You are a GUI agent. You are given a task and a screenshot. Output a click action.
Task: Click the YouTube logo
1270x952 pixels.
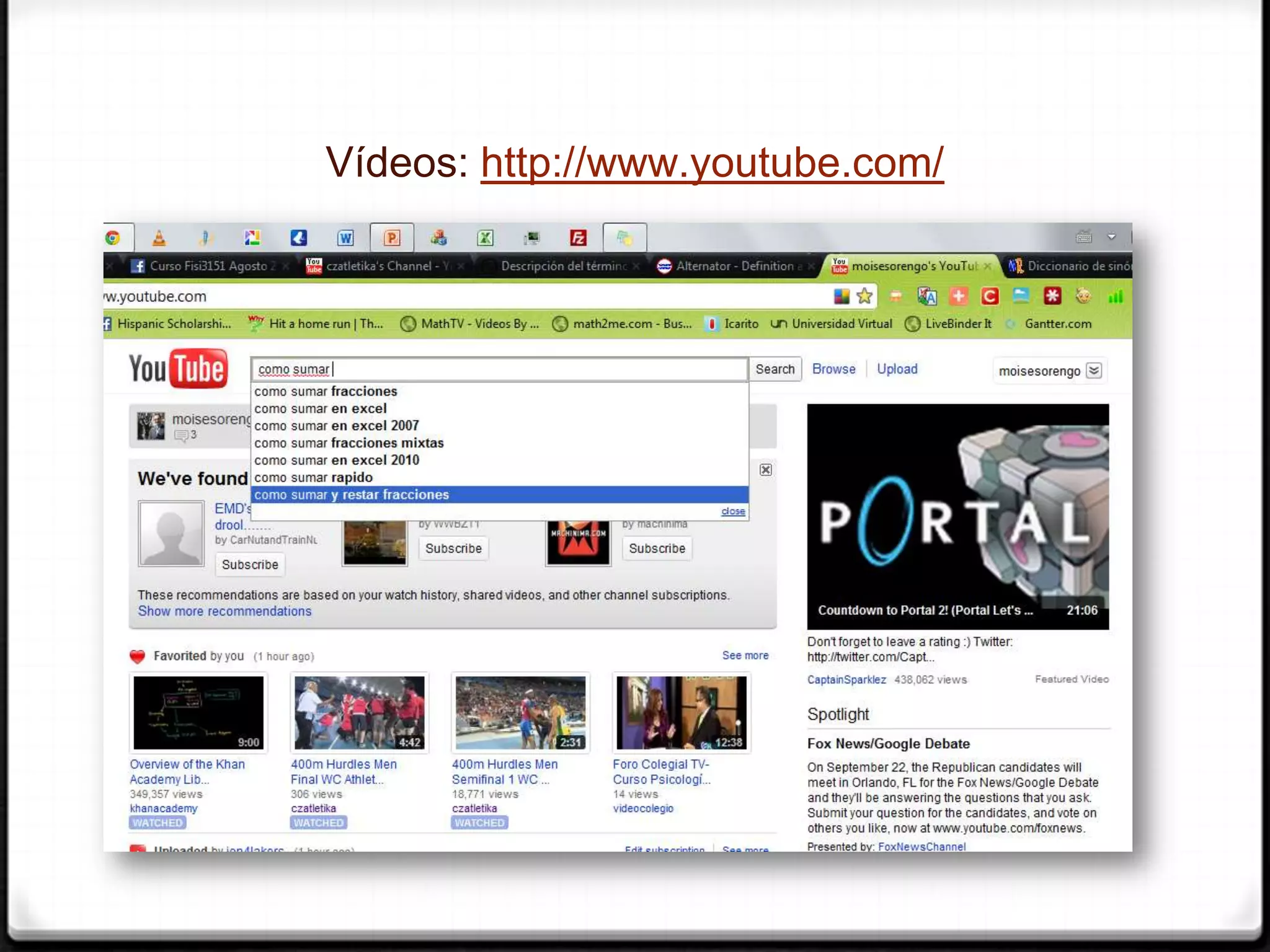(x=178, y=369)
